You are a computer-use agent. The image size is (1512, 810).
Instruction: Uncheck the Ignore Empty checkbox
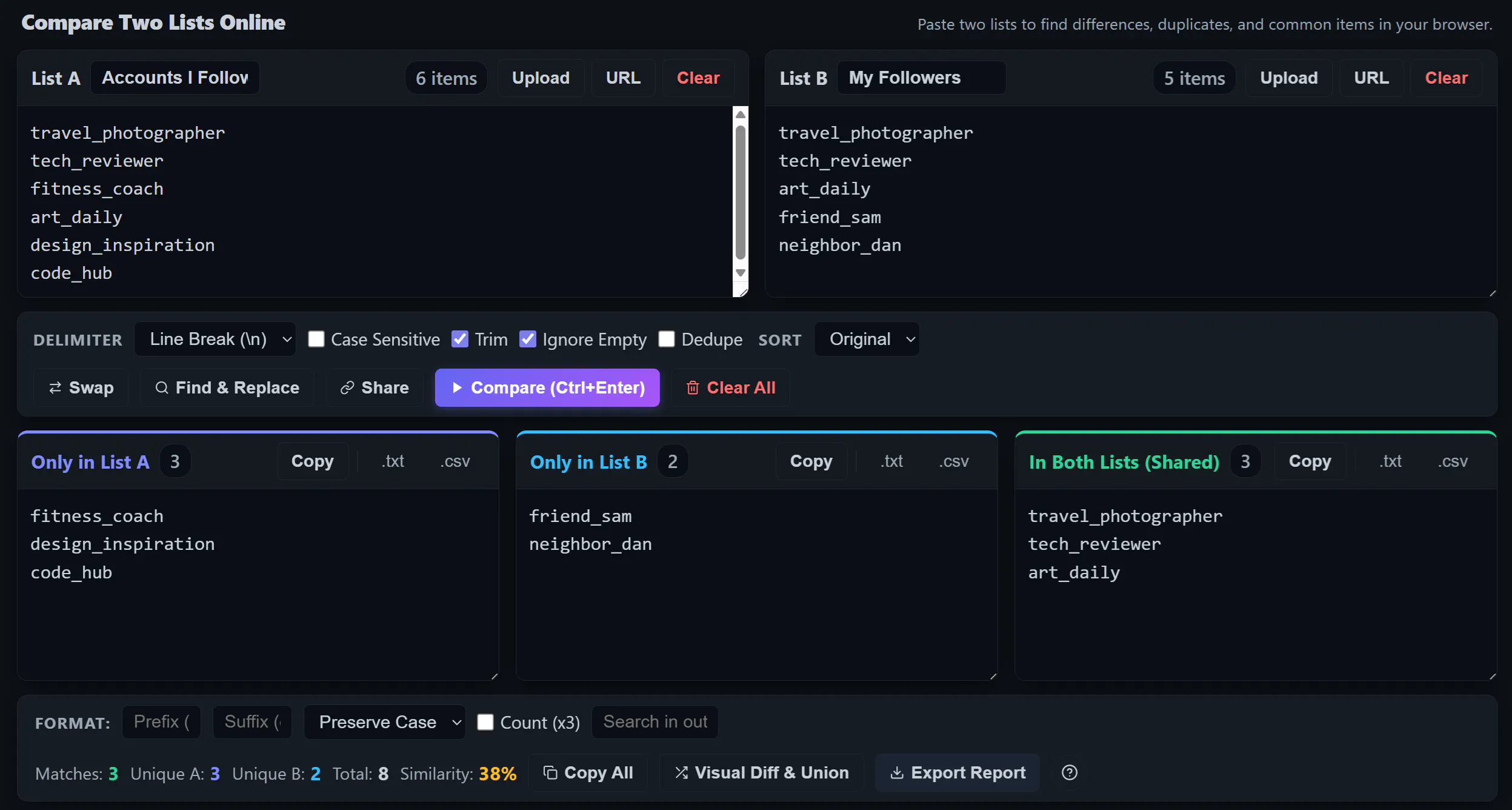point(528,339)
